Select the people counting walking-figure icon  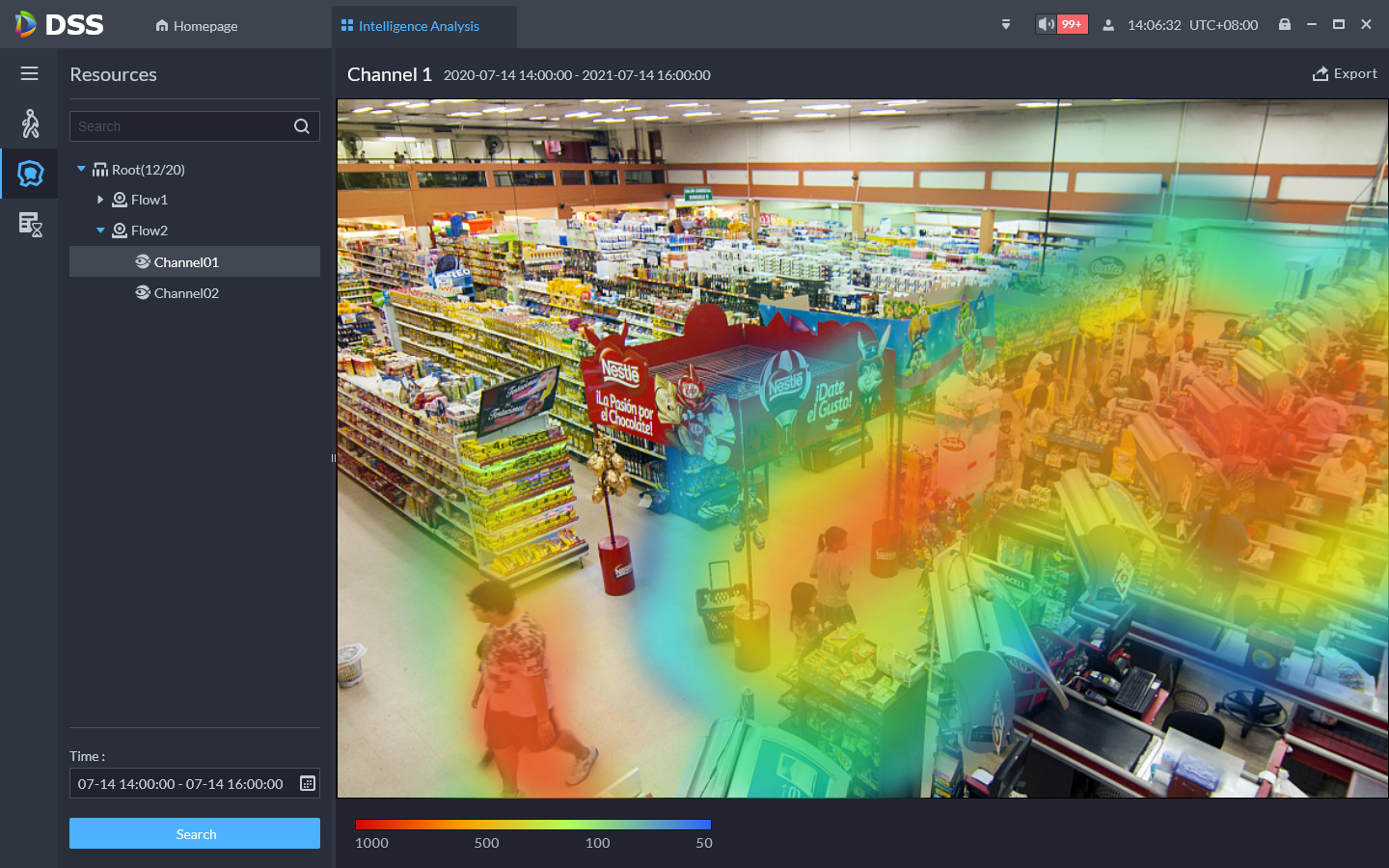pyautogui.click(x=30, y=123)
